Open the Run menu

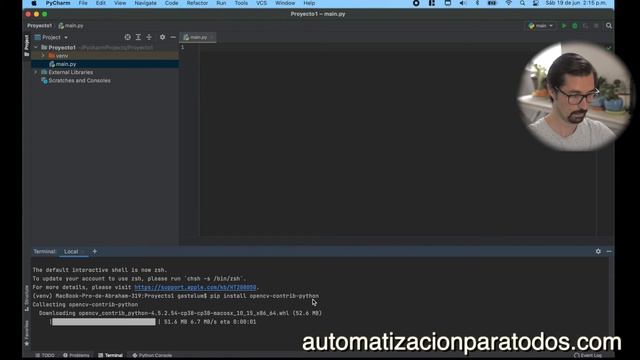221,3
